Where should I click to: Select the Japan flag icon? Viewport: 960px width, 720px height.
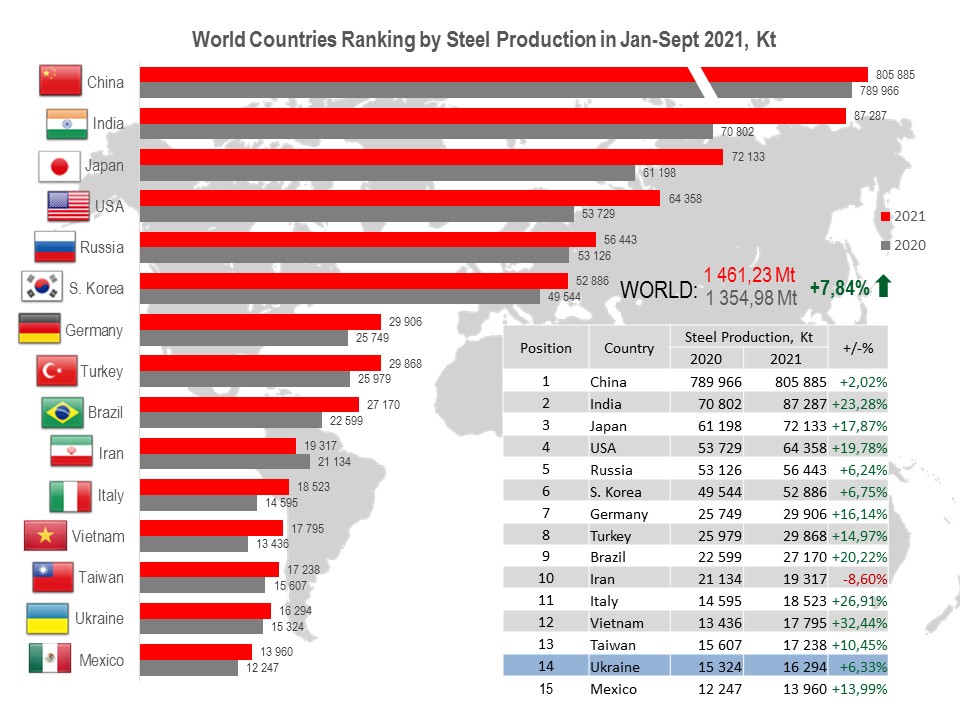(58, 165)
